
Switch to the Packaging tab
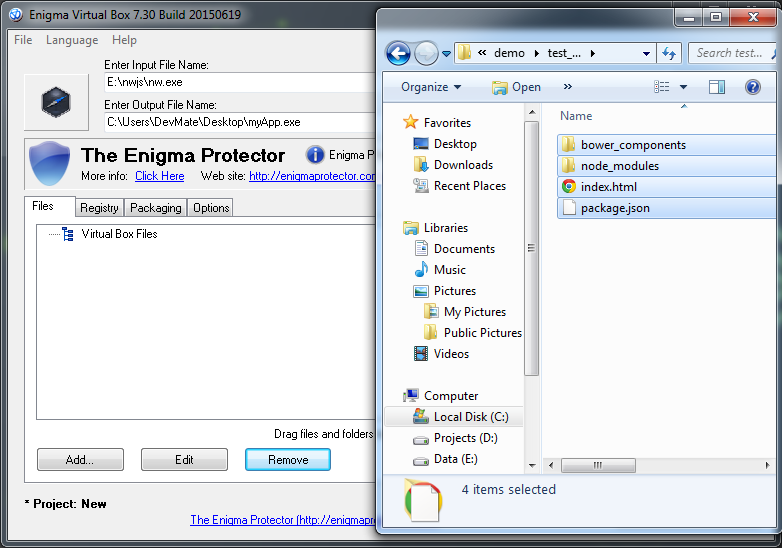point(156,208)
